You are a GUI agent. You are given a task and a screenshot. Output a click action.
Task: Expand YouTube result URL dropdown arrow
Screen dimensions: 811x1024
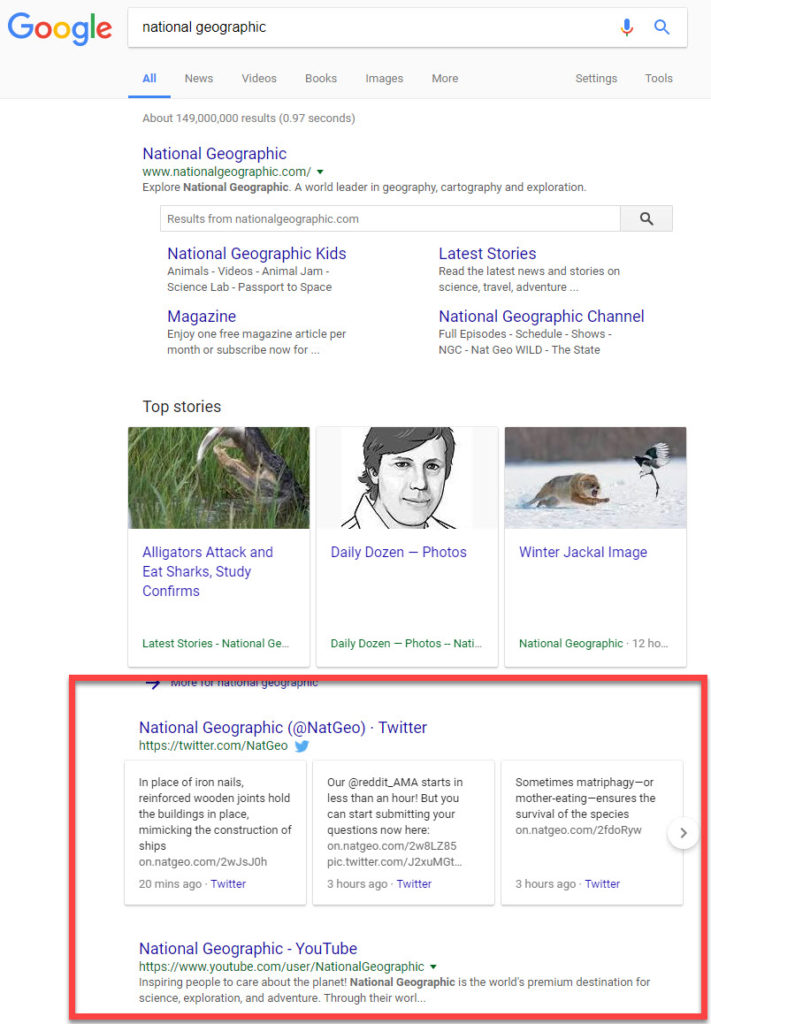(x=433, y=967)
